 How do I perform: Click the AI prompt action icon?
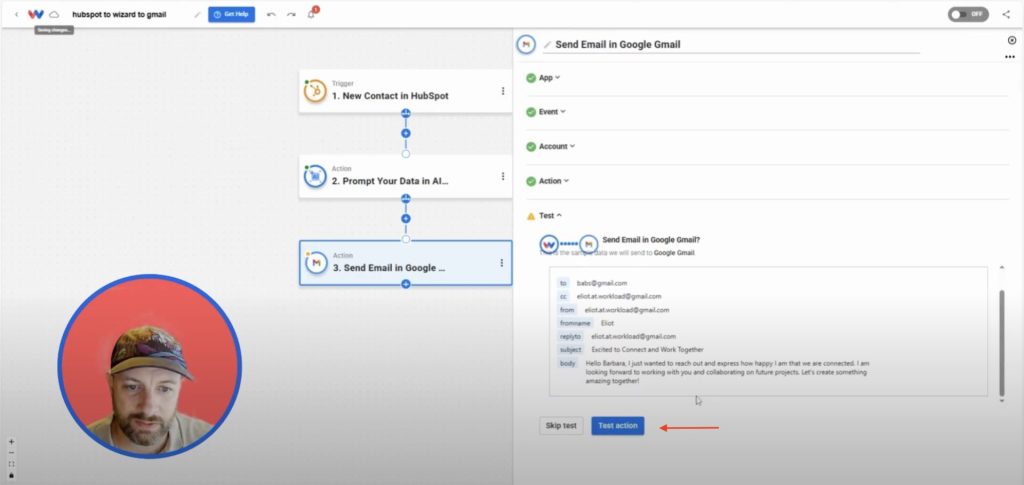click(x=315, y=176)
